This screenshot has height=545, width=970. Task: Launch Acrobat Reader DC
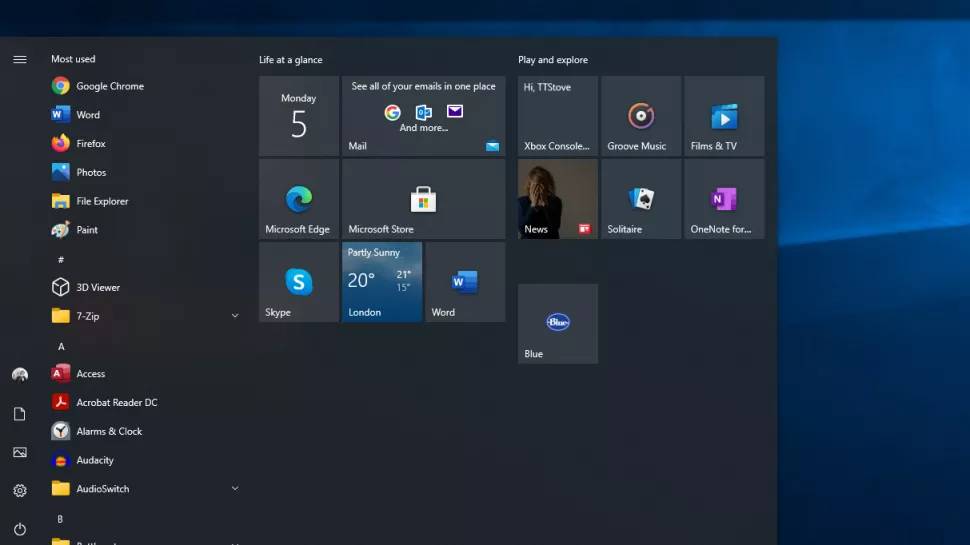tap(146, 402)
